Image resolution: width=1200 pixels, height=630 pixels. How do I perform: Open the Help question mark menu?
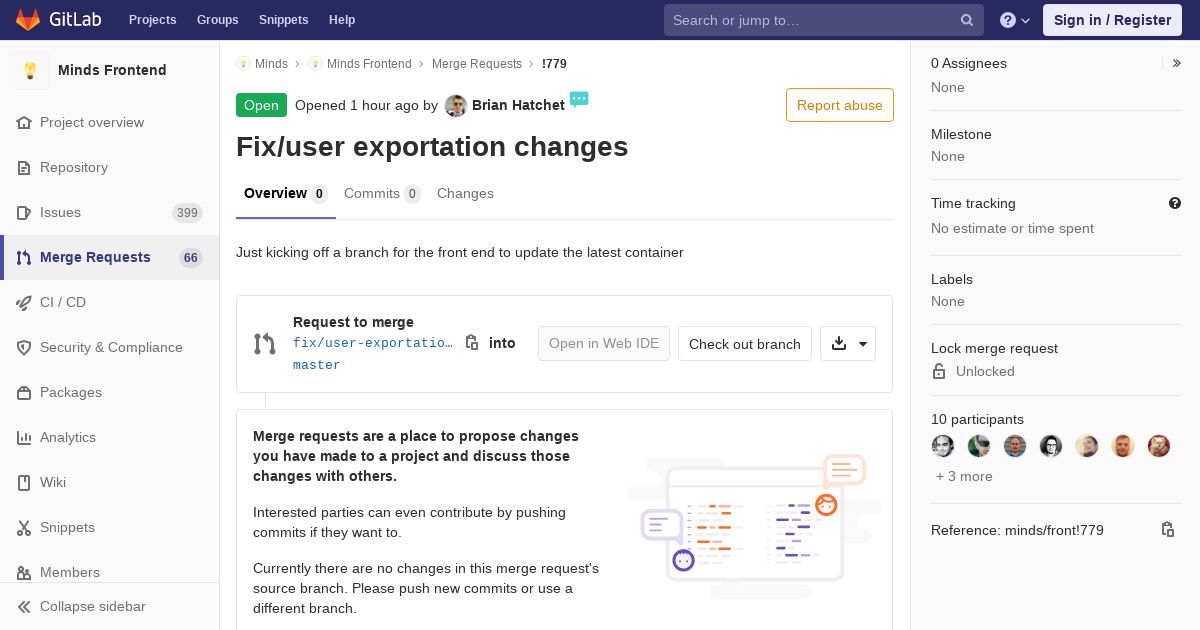click(1015, 20)
